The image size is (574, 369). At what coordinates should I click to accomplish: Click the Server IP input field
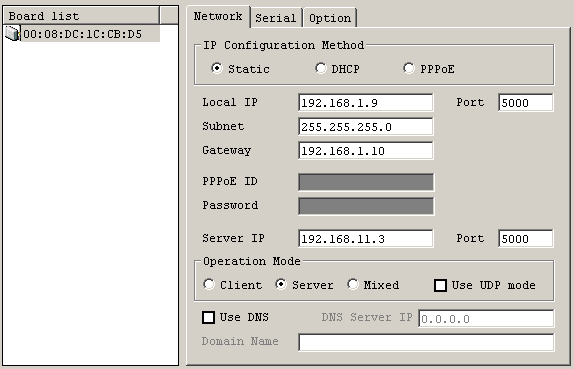coord(366,239)
